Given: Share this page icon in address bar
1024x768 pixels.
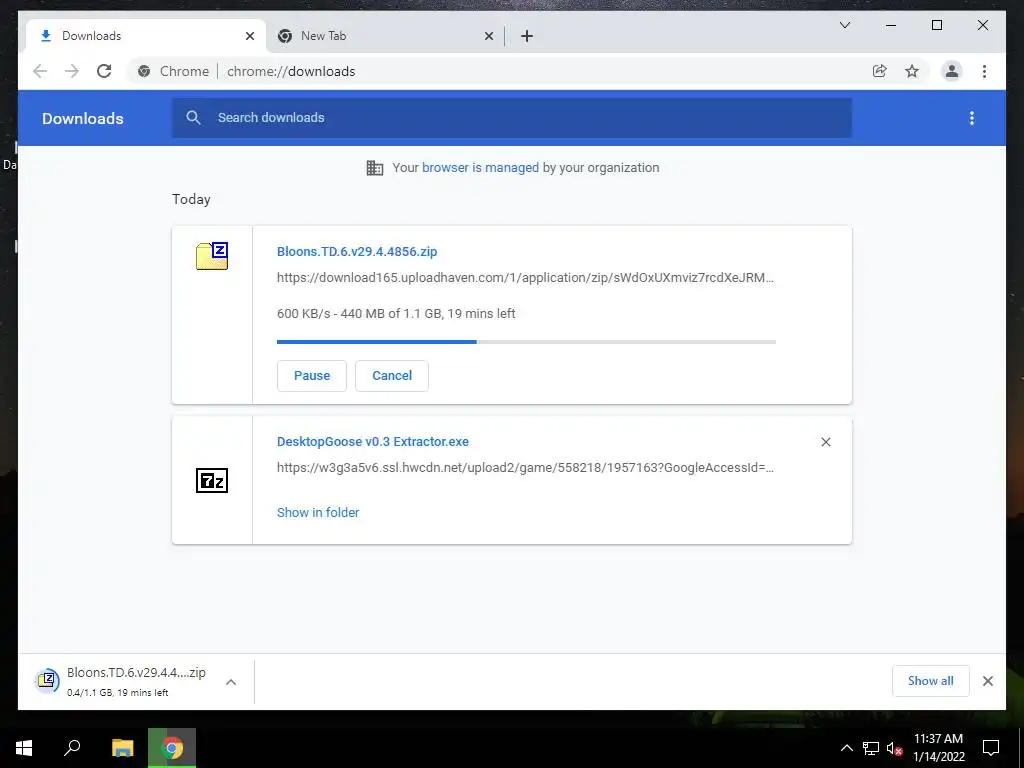Looking at the screenshot, I should 880,71.
